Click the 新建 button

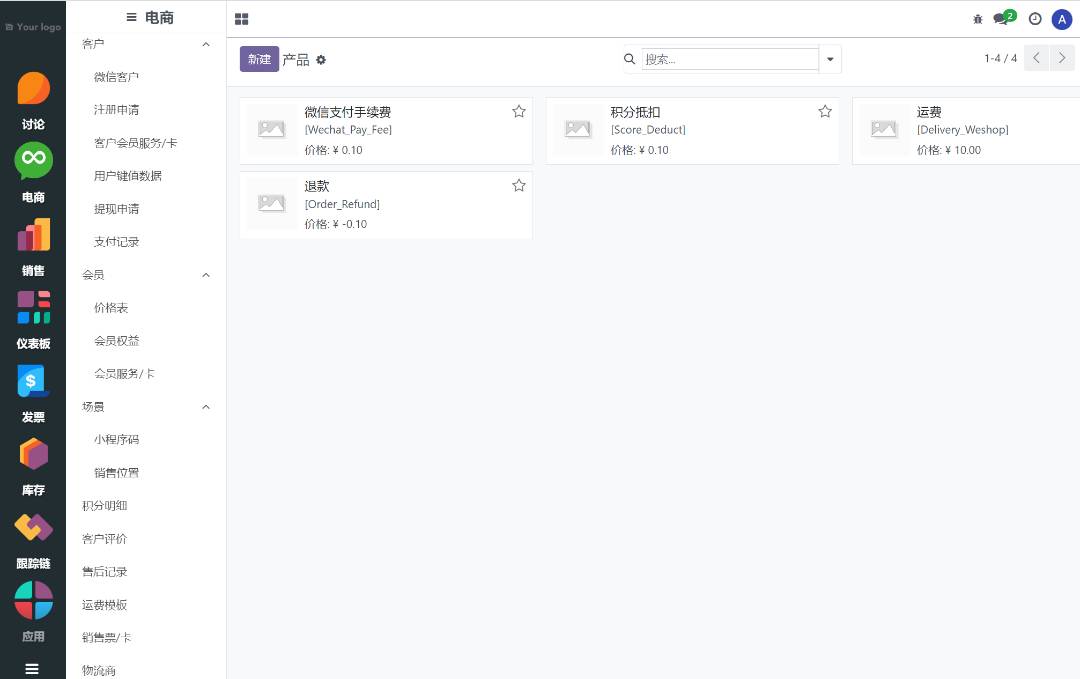coord(259,59)
